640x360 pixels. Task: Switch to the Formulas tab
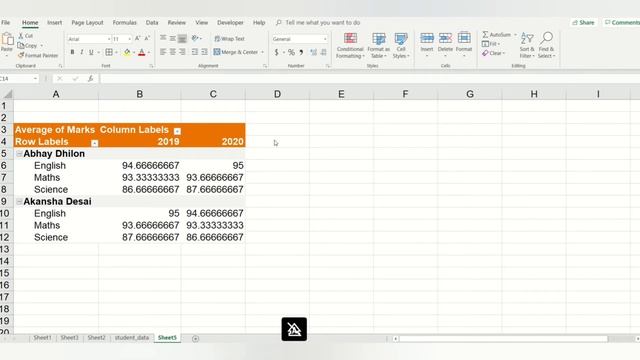(124, 22)
